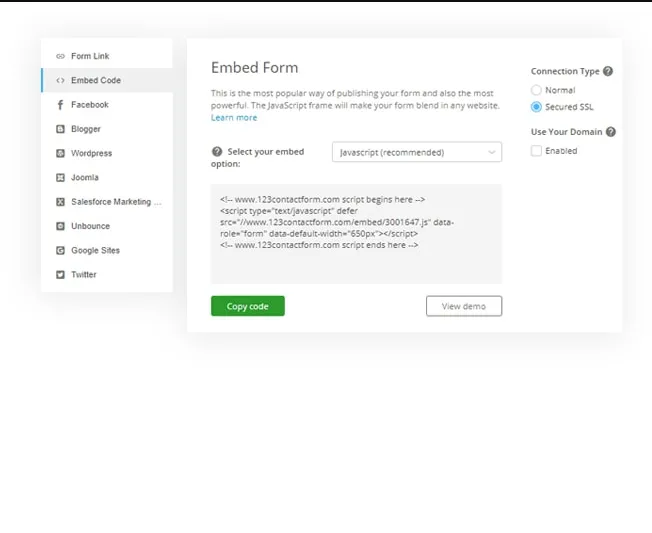This screenshot has width=652, height=533.
Task: Open the Javascript (recommended) embed dropdown
Action: 417,152
